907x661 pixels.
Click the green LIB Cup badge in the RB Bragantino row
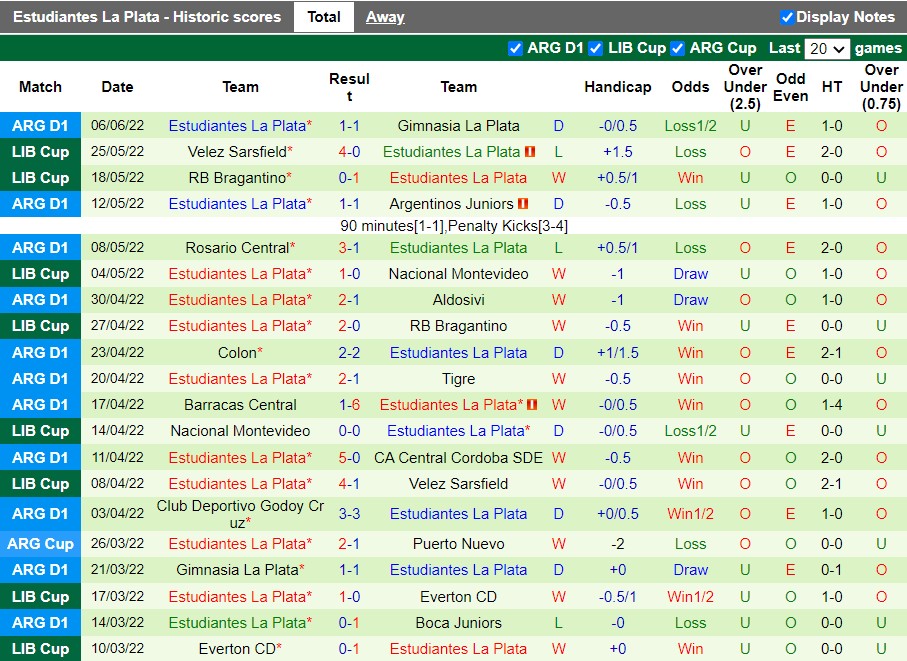coord(40,177)
